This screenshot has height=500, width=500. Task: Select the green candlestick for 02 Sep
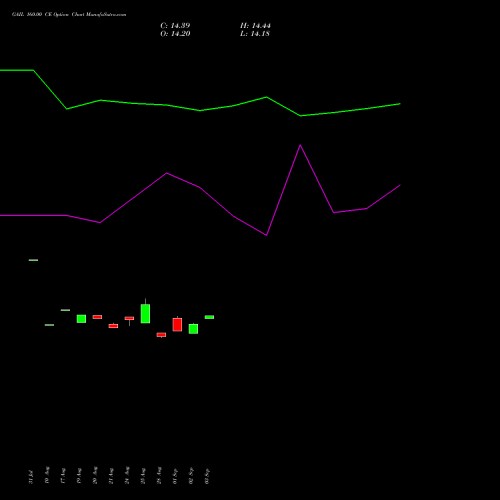pyautogui.click(x=193, y=329)
